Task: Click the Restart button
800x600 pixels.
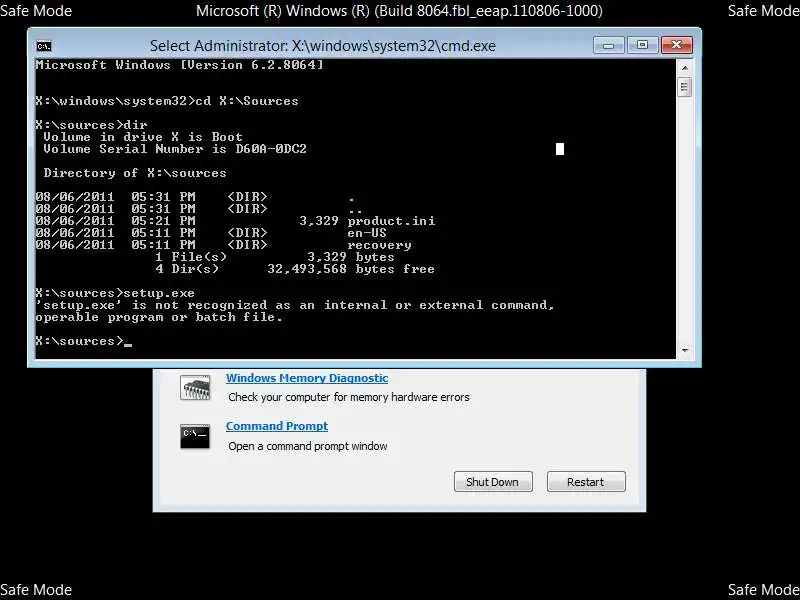Action: pyautogui.click(x=586, y=482)
